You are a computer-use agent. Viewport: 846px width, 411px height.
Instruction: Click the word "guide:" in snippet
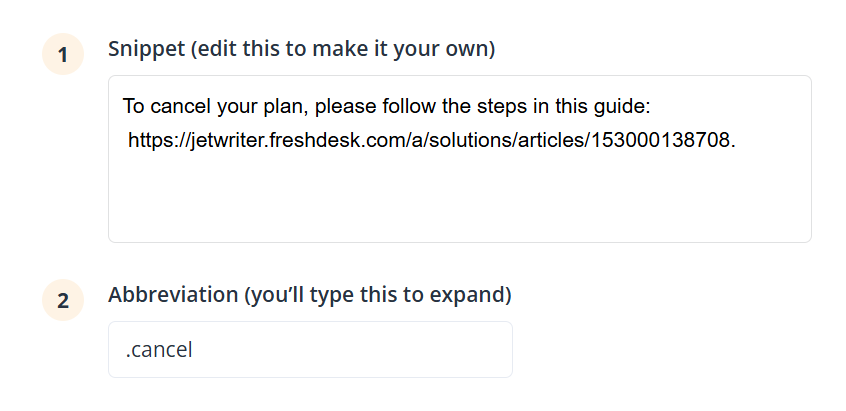click(x=624, y=106)
